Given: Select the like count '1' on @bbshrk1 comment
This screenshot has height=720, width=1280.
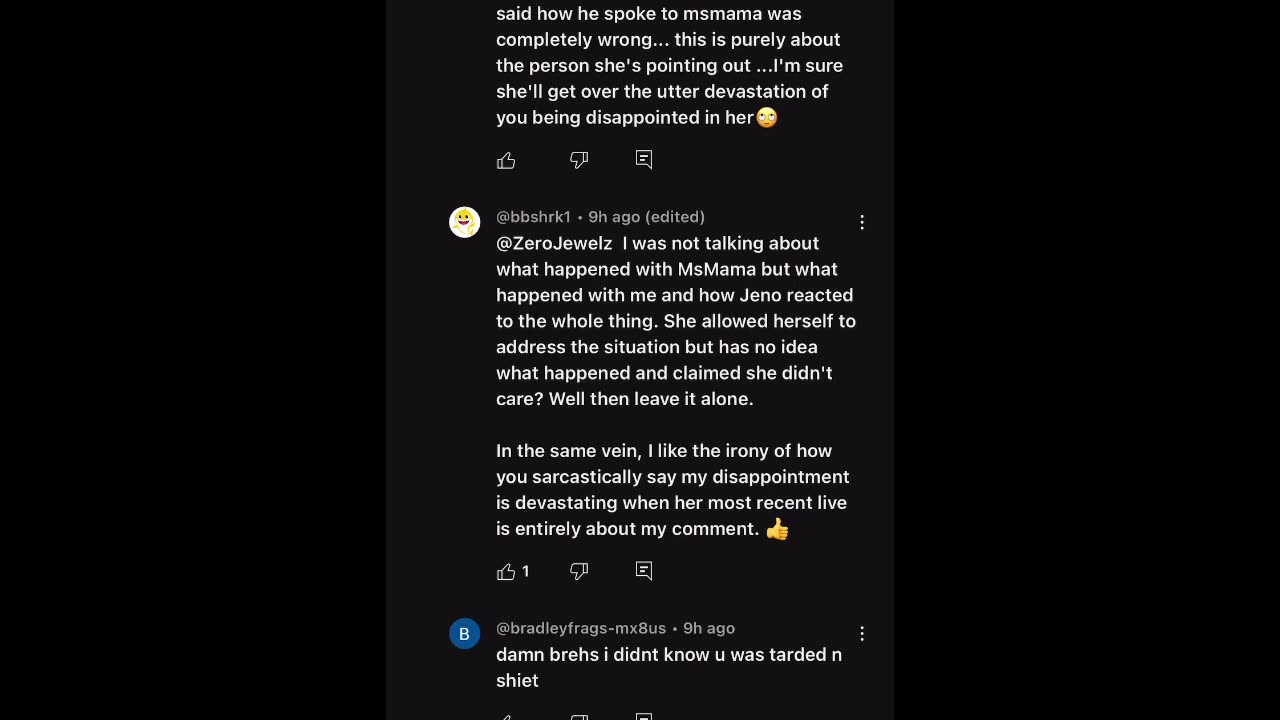Looking at the screenshot, I should point(525,571).
